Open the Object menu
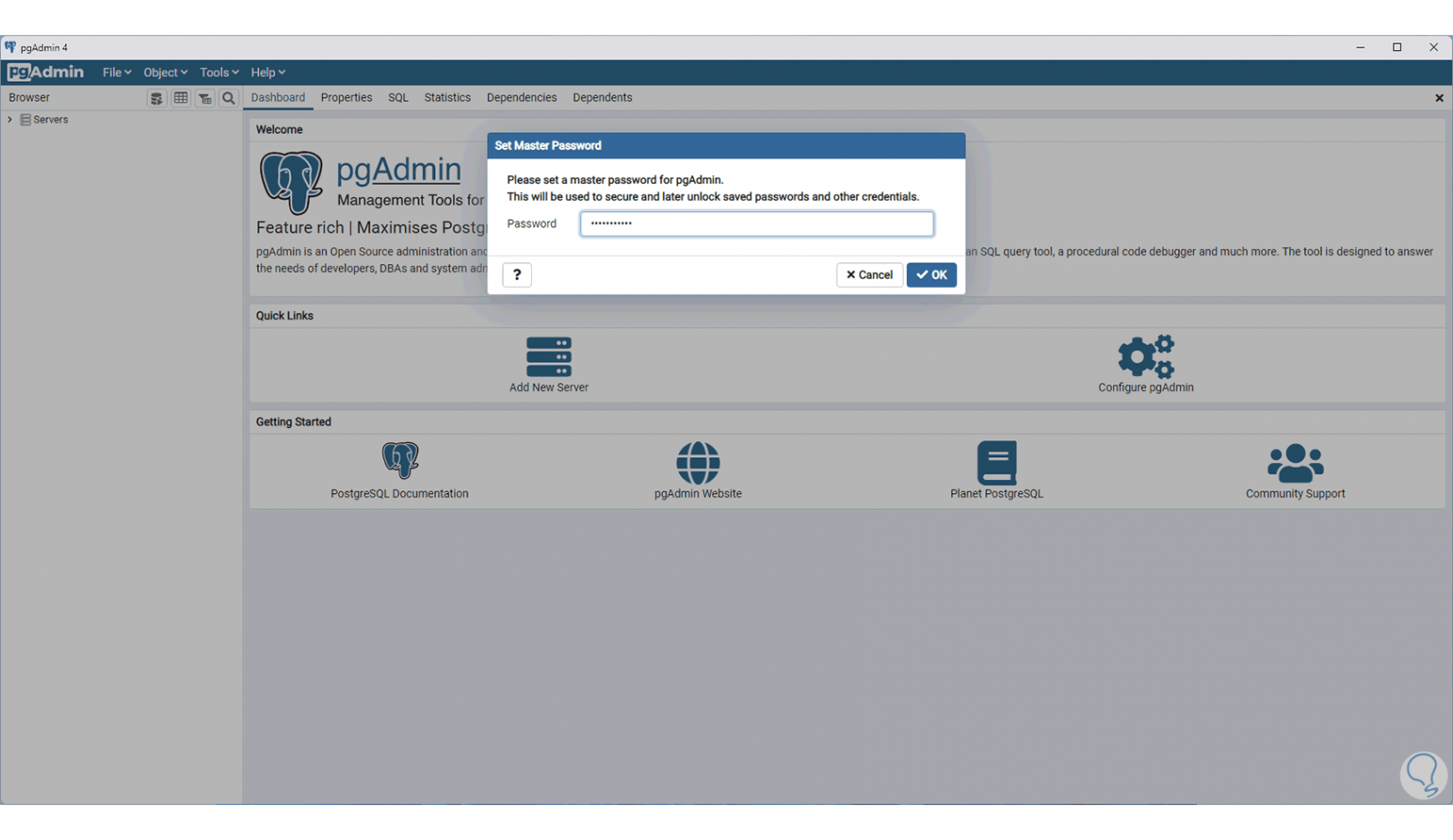The image size is (1453, 840). [x=166, y=72]
